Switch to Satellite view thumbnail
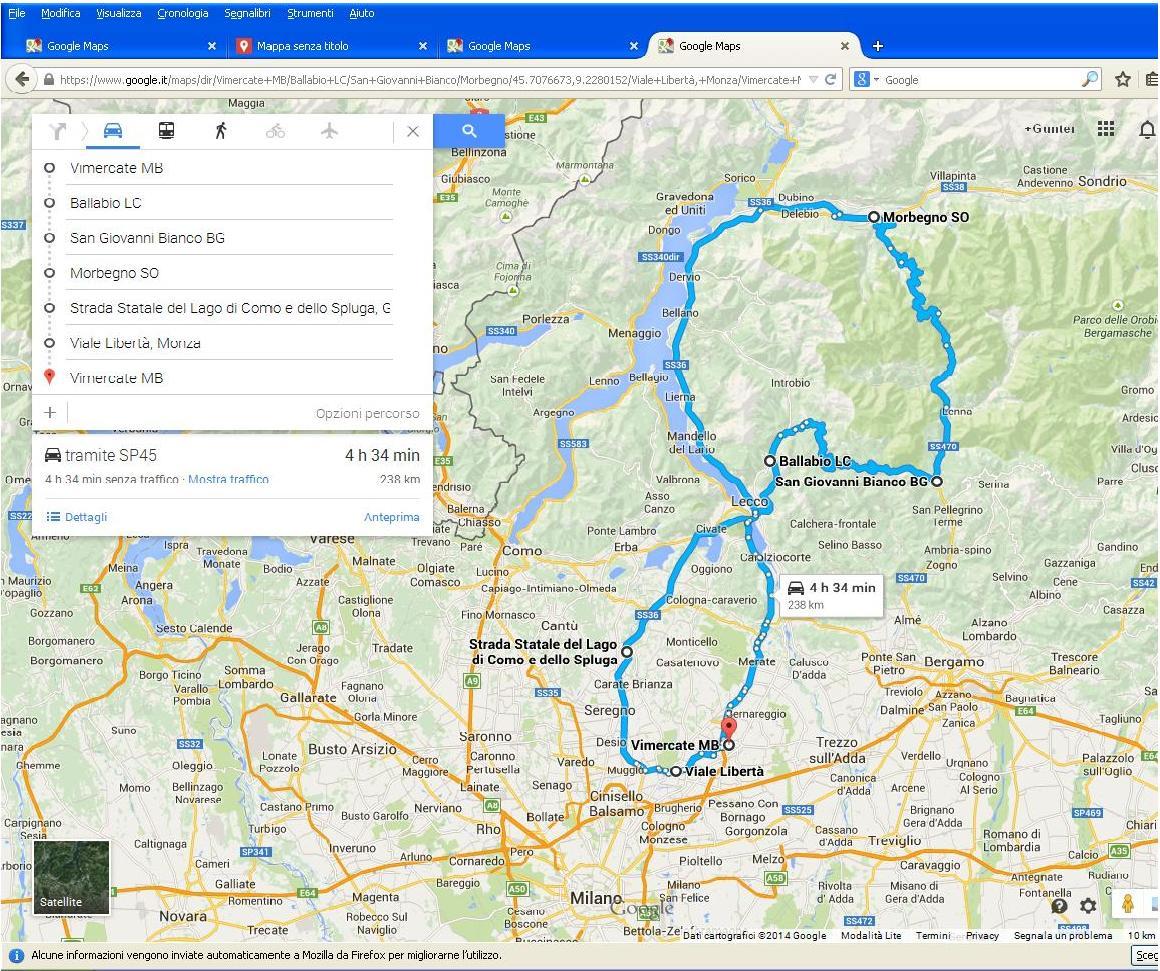Viewport: 1160px width, 971px height. point(72,877)
